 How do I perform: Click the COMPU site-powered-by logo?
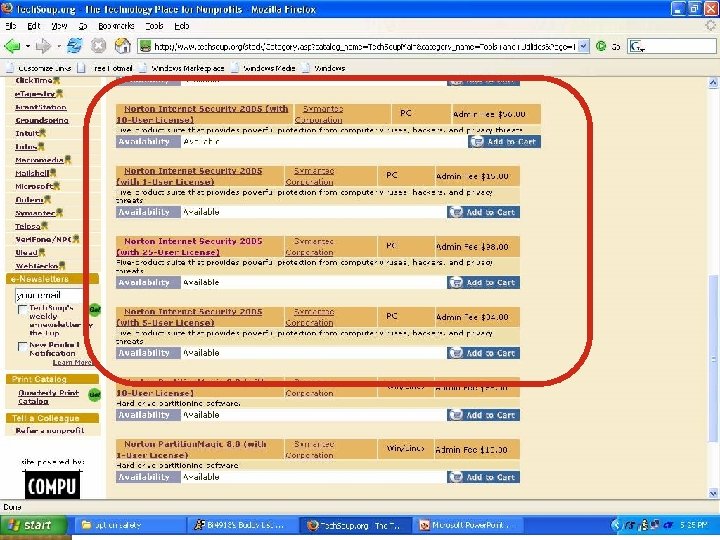[x=52, y=485]
